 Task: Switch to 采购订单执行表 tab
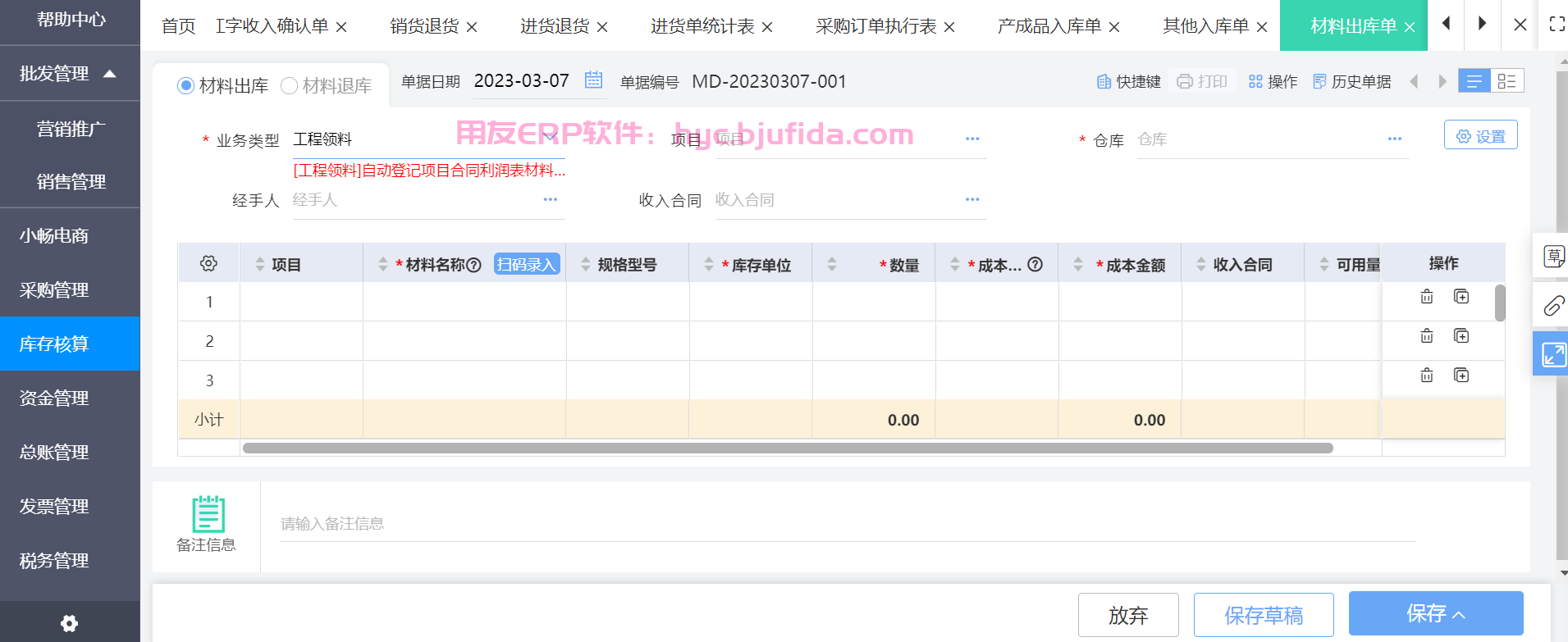point(876,26)
